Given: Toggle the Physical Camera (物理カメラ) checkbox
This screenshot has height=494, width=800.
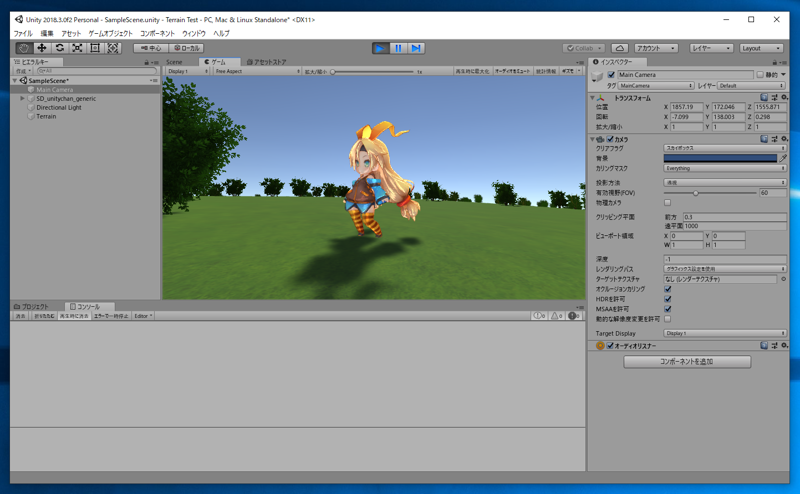Looking at the screenshot, I should click(x=667, y=203).
